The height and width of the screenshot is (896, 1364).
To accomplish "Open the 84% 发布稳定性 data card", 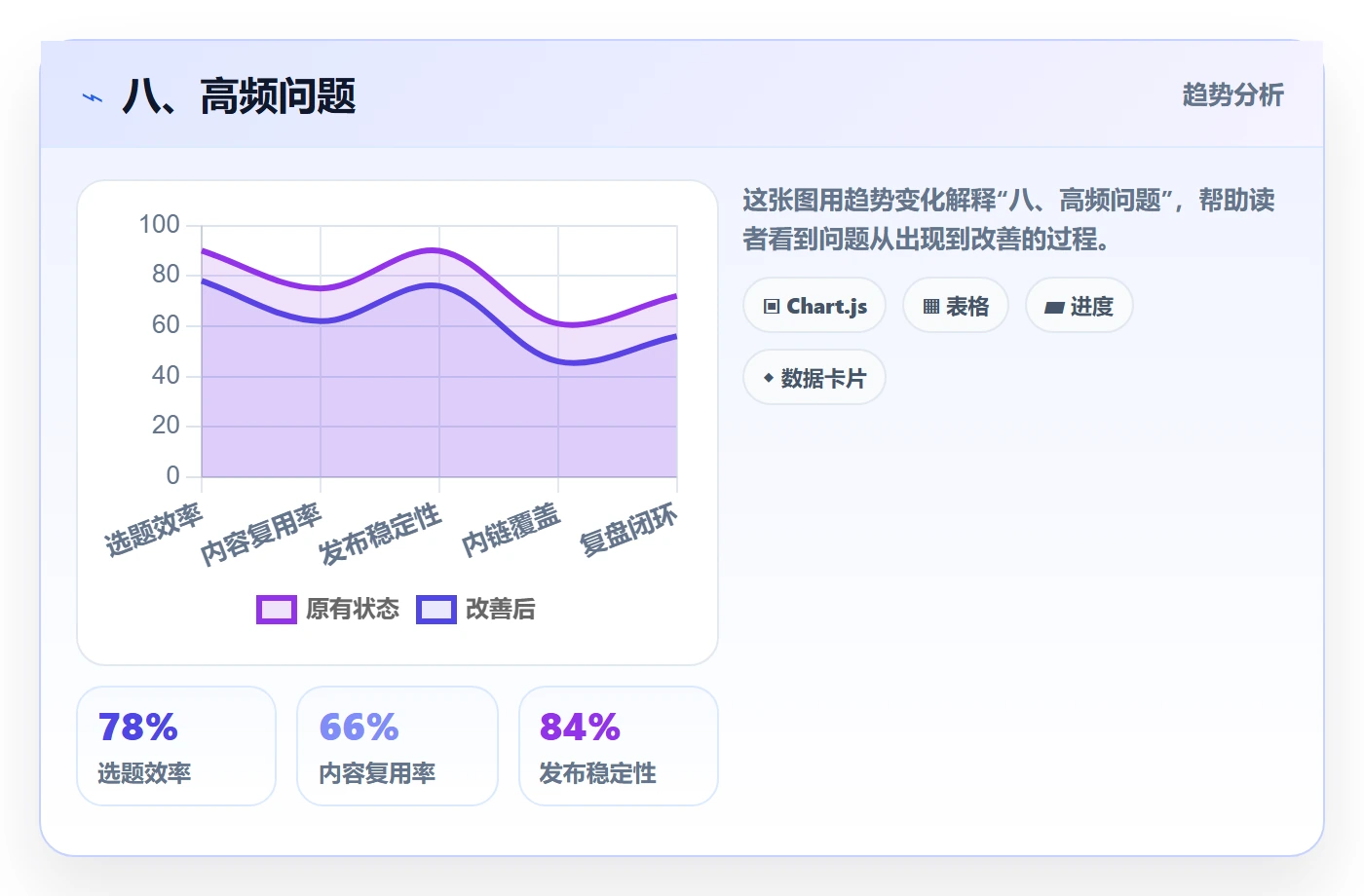I will coord(619,746).
